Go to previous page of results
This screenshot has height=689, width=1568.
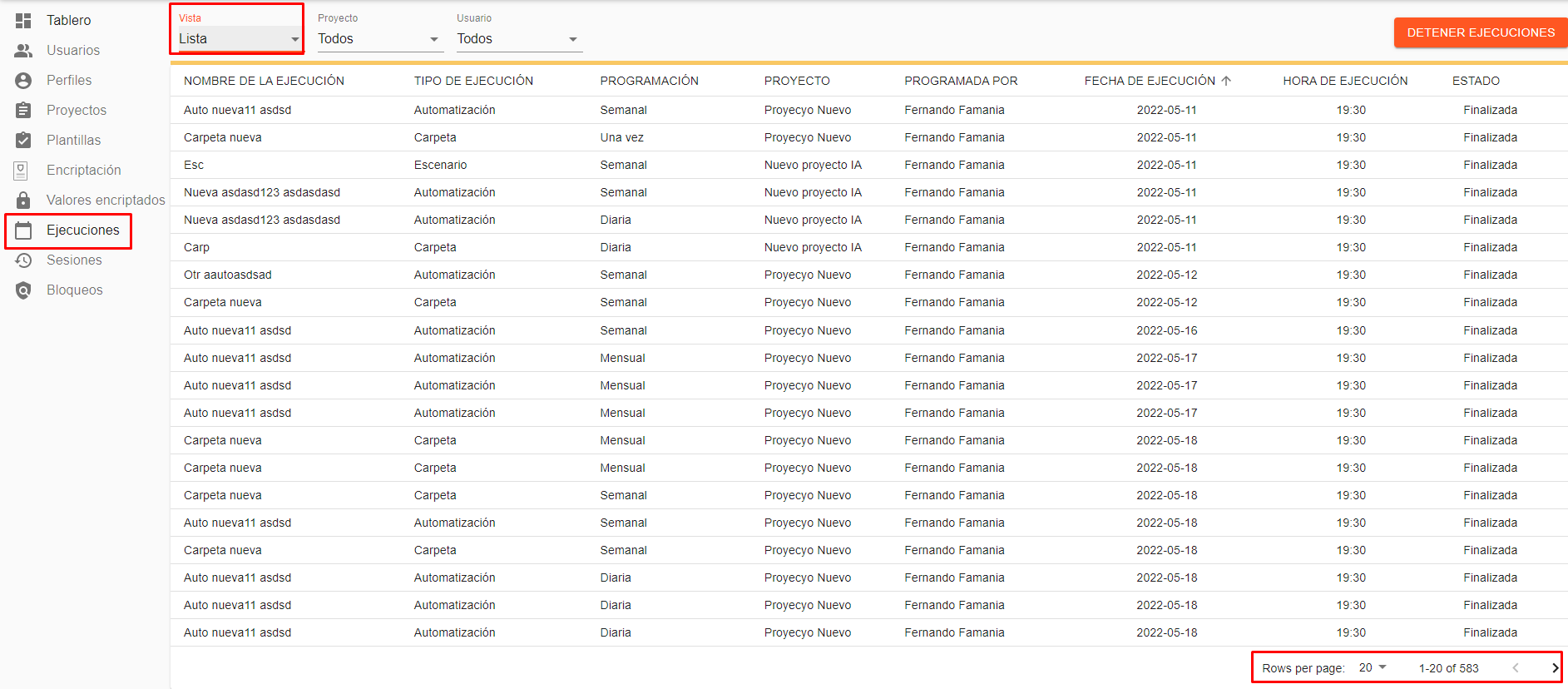coord(1516,668)
